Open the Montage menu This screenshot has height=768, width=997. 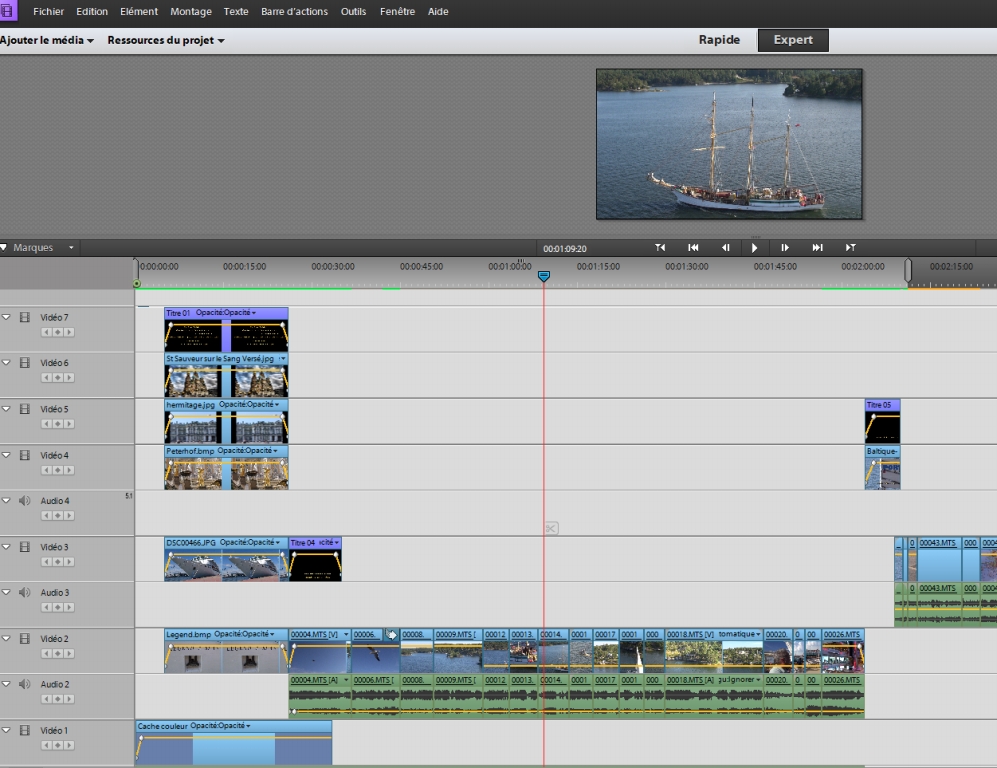190,12
